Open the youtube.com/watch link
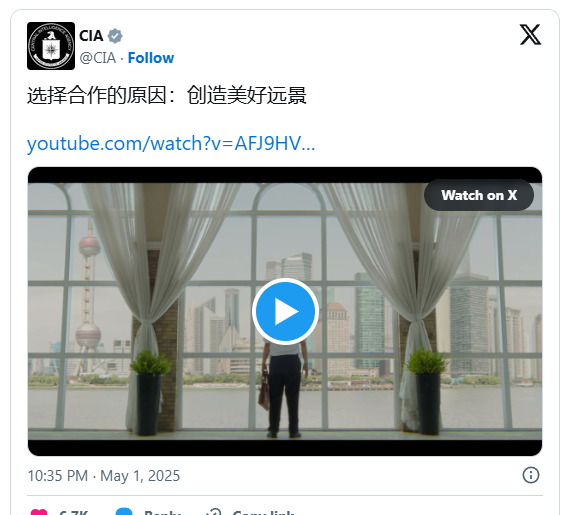This screenshot has height=515, width=580. click(x=171, y=144)
